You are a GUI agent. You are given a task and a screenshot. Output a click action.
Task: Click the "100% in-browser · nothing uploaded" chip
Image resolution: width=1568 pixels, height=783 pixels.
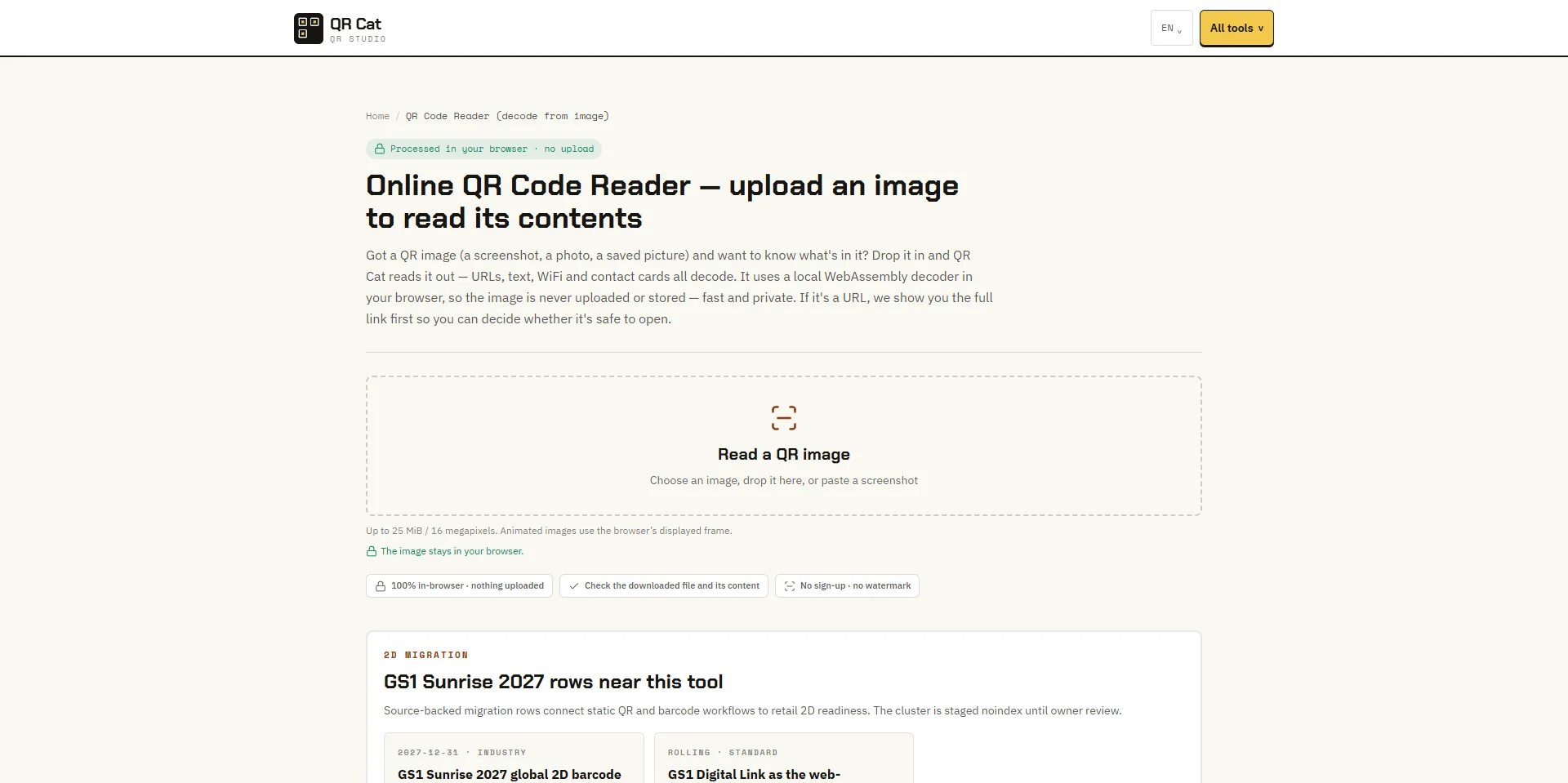[x=460, y=586]
